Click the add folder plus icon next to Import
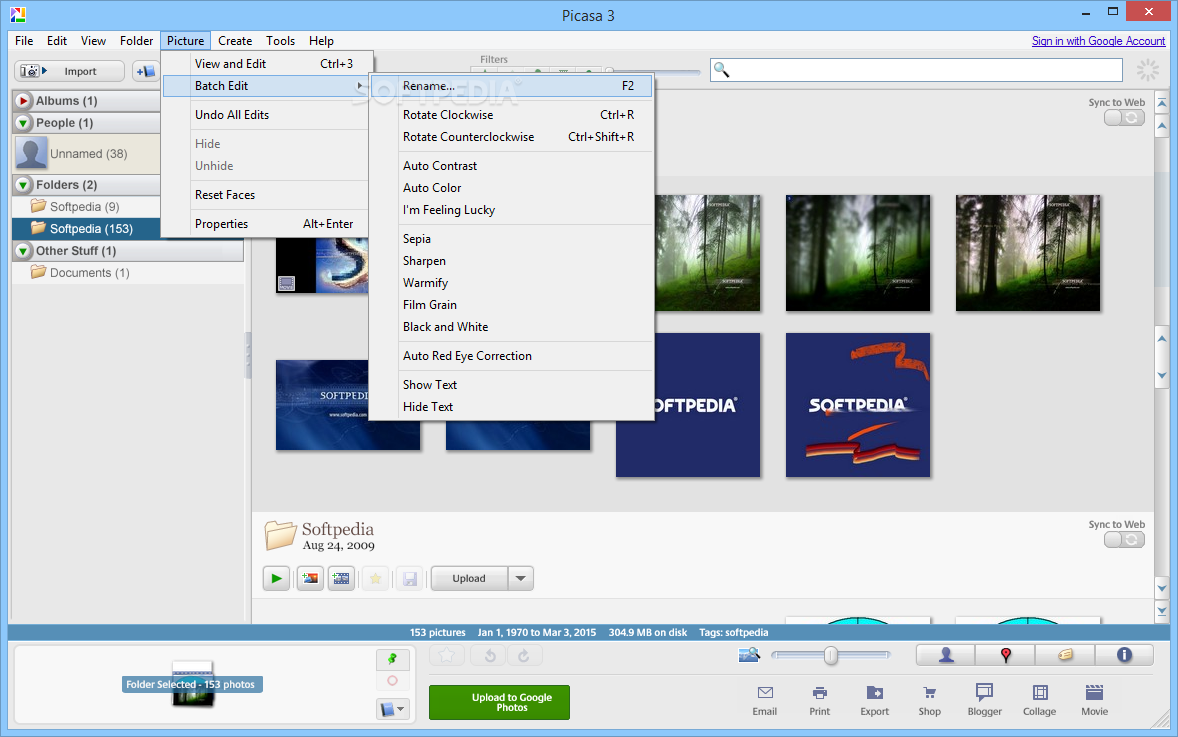1178x737 pixels. 146,71
